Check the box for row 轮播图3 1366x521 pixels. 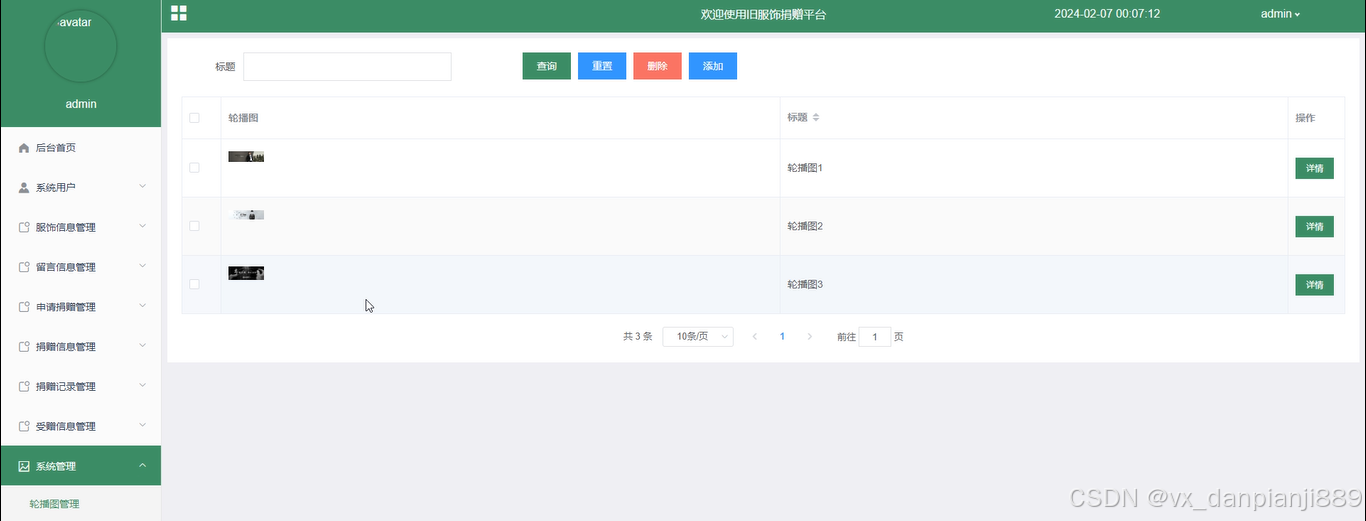pyautogui.click(x=195, y=284)
